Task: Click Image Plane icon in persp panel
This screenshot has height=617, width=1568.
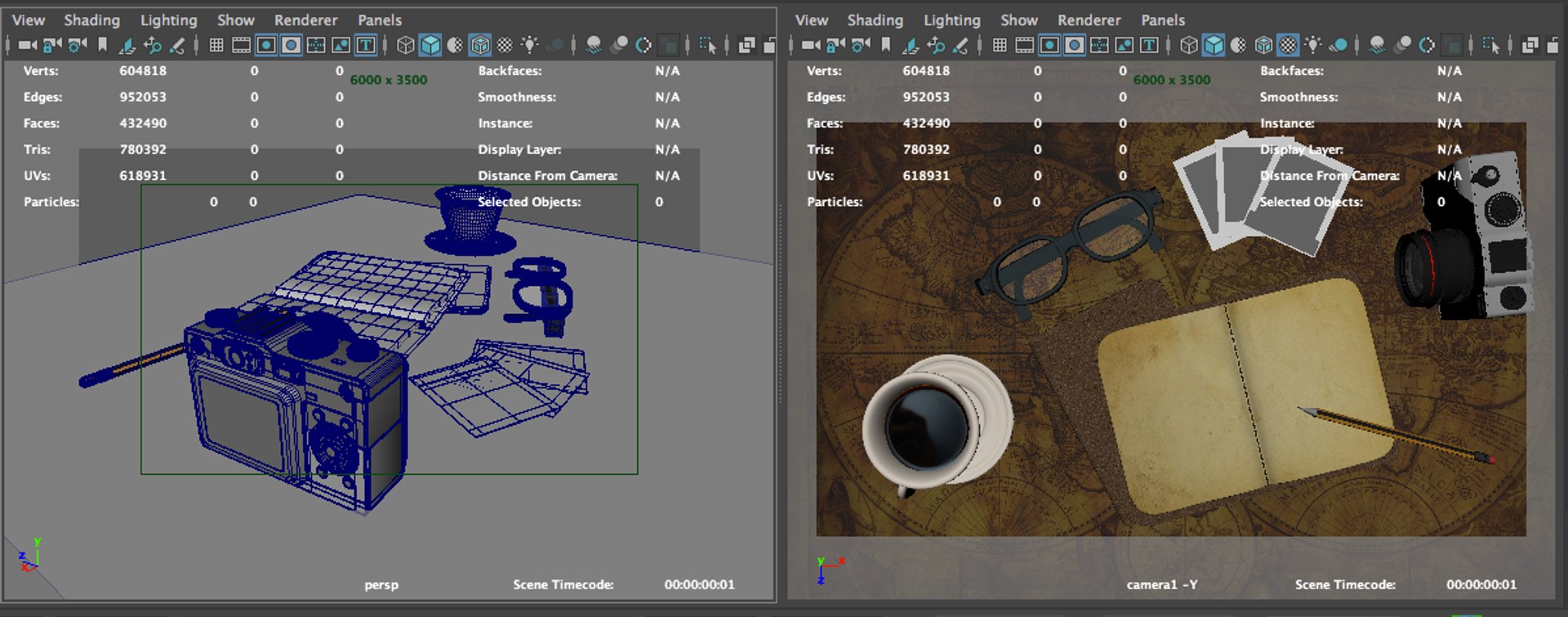Action: coord(127,45)
